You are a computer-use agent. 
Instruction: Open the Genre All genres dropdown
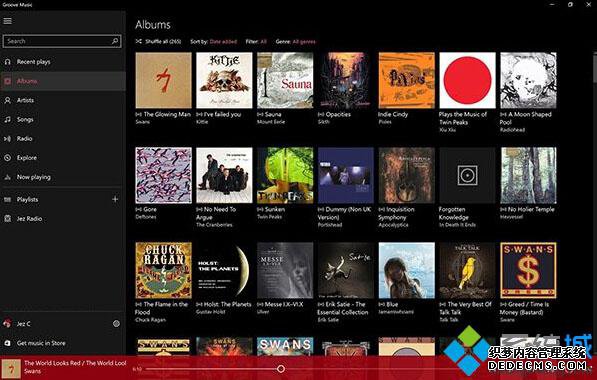point(304,42)
